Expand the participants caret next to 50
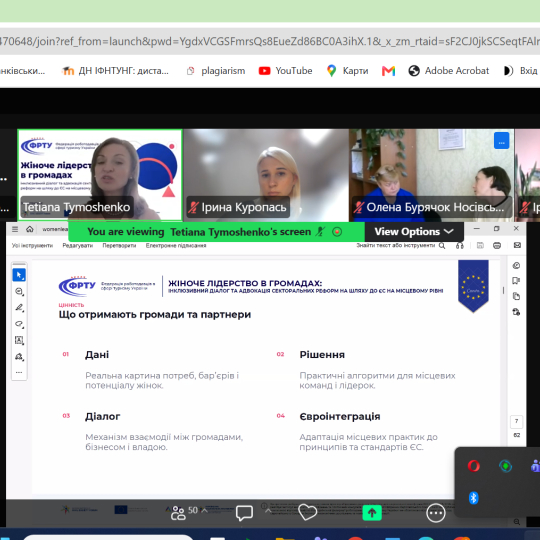Viewport: 540px width, 540px height. (205, 510)
